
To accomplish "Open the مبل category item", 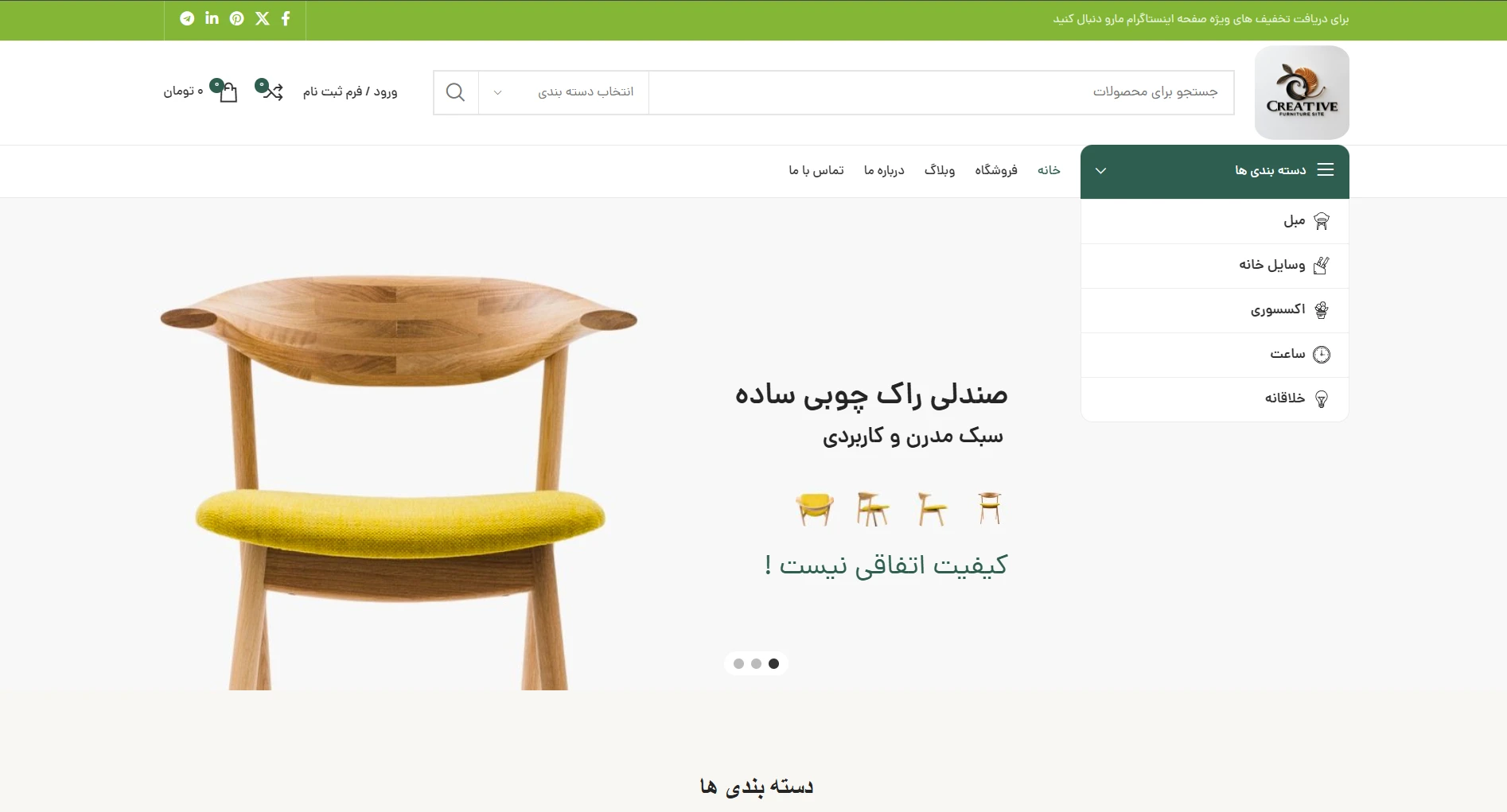I will (x=1215, y=221).
